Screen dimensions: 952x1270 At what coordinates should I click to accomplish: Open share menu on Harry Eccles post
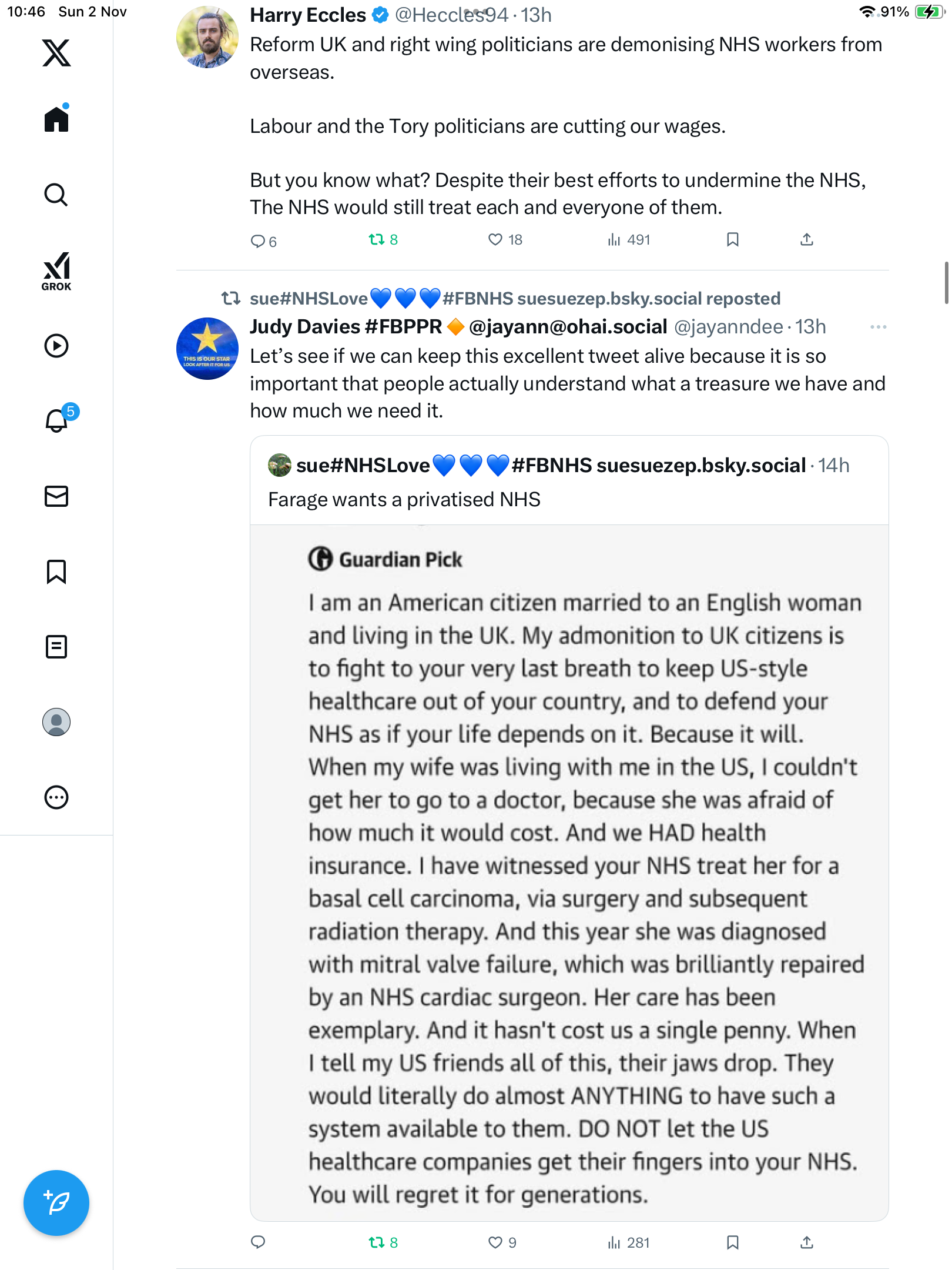pyautogui.click(x=806, y=240)
